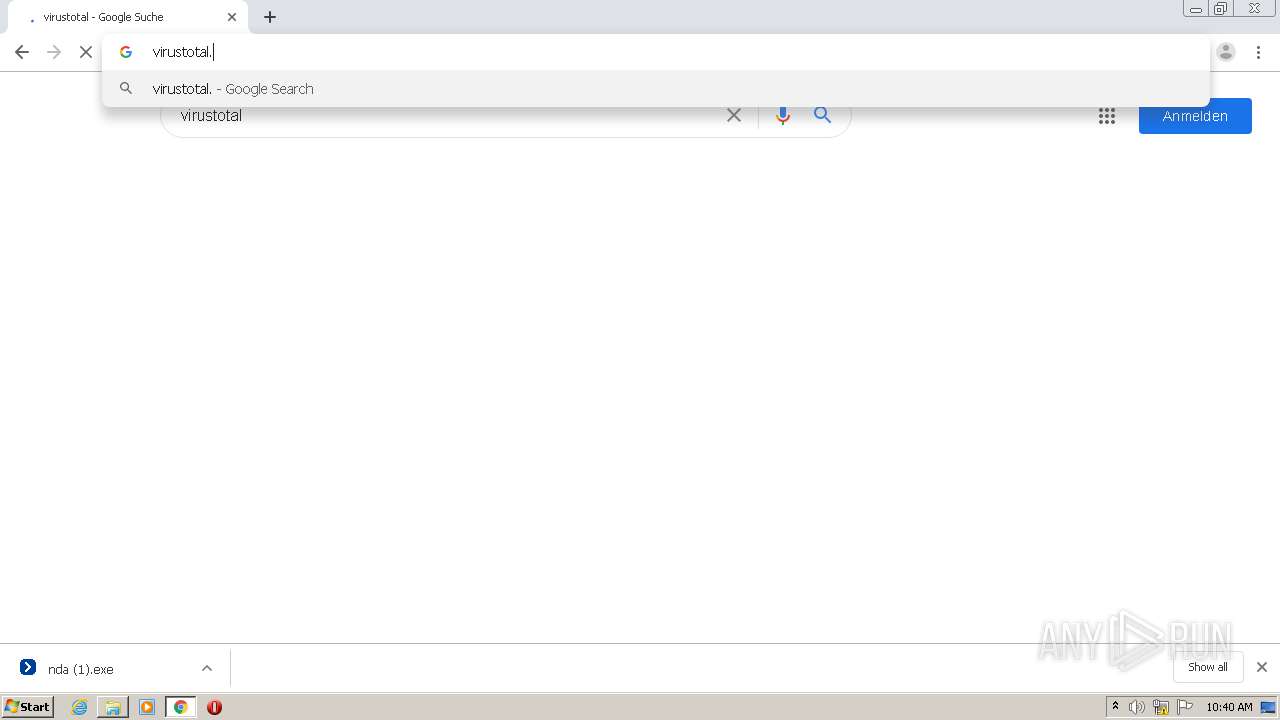Click Show all downloads button
The image size is (1280, 720).
coord(1208,667)
